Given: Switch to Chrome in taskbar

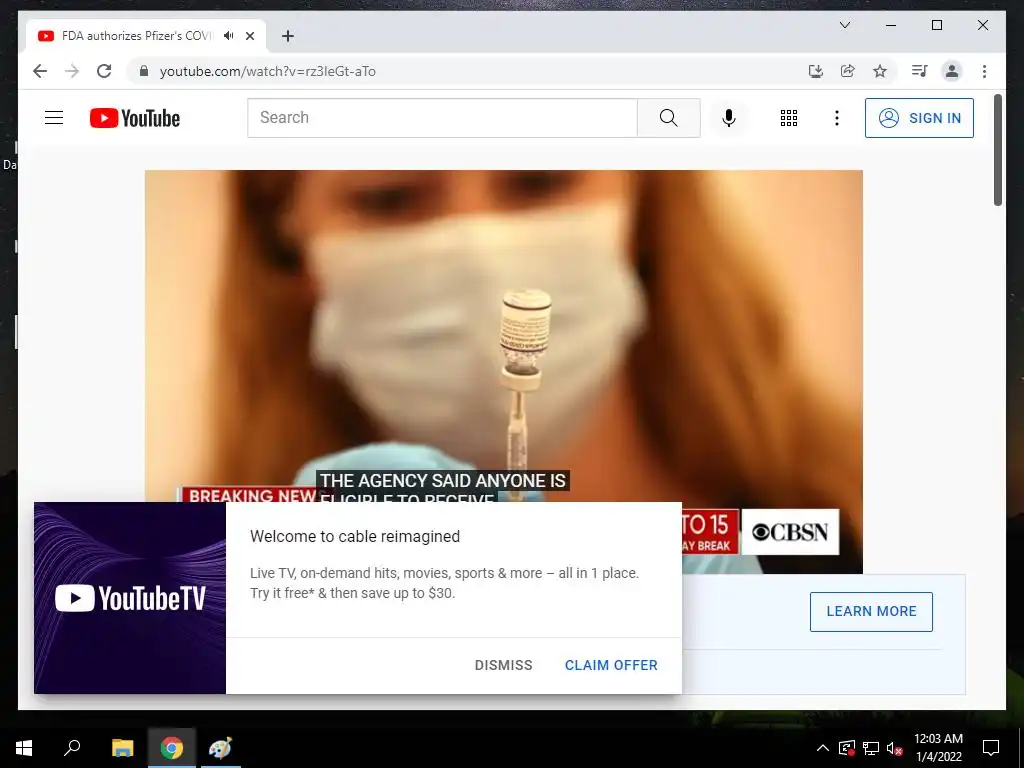Looking at the screenshot, I should (172, 748).
